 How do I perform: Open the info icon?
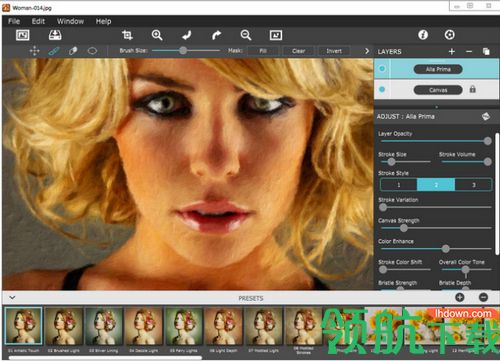point(423,35)
